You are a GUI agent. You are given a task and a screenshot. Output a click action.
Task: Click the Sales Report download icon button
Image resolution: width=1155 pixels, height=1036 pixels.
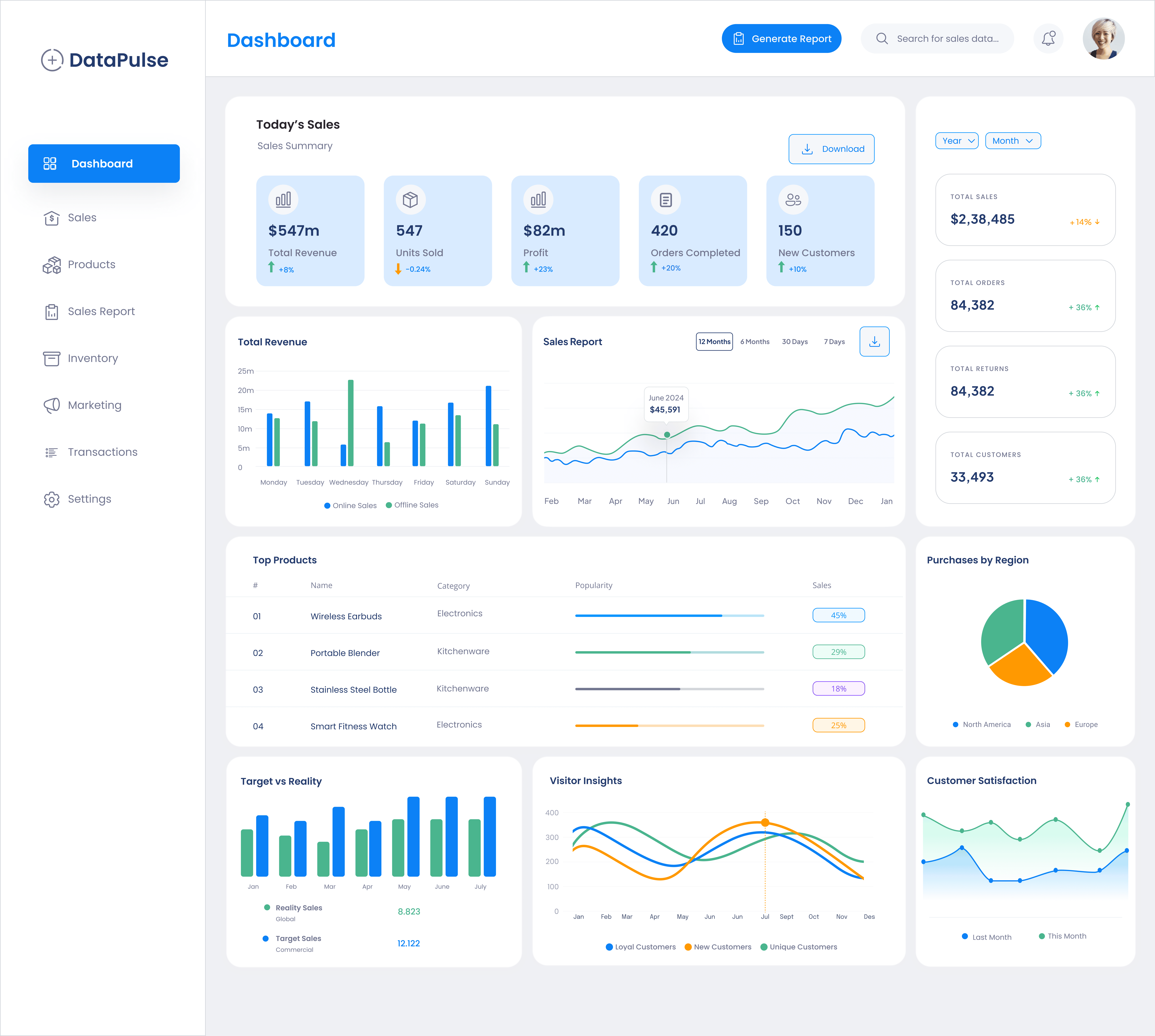click(x=874, y=342)
